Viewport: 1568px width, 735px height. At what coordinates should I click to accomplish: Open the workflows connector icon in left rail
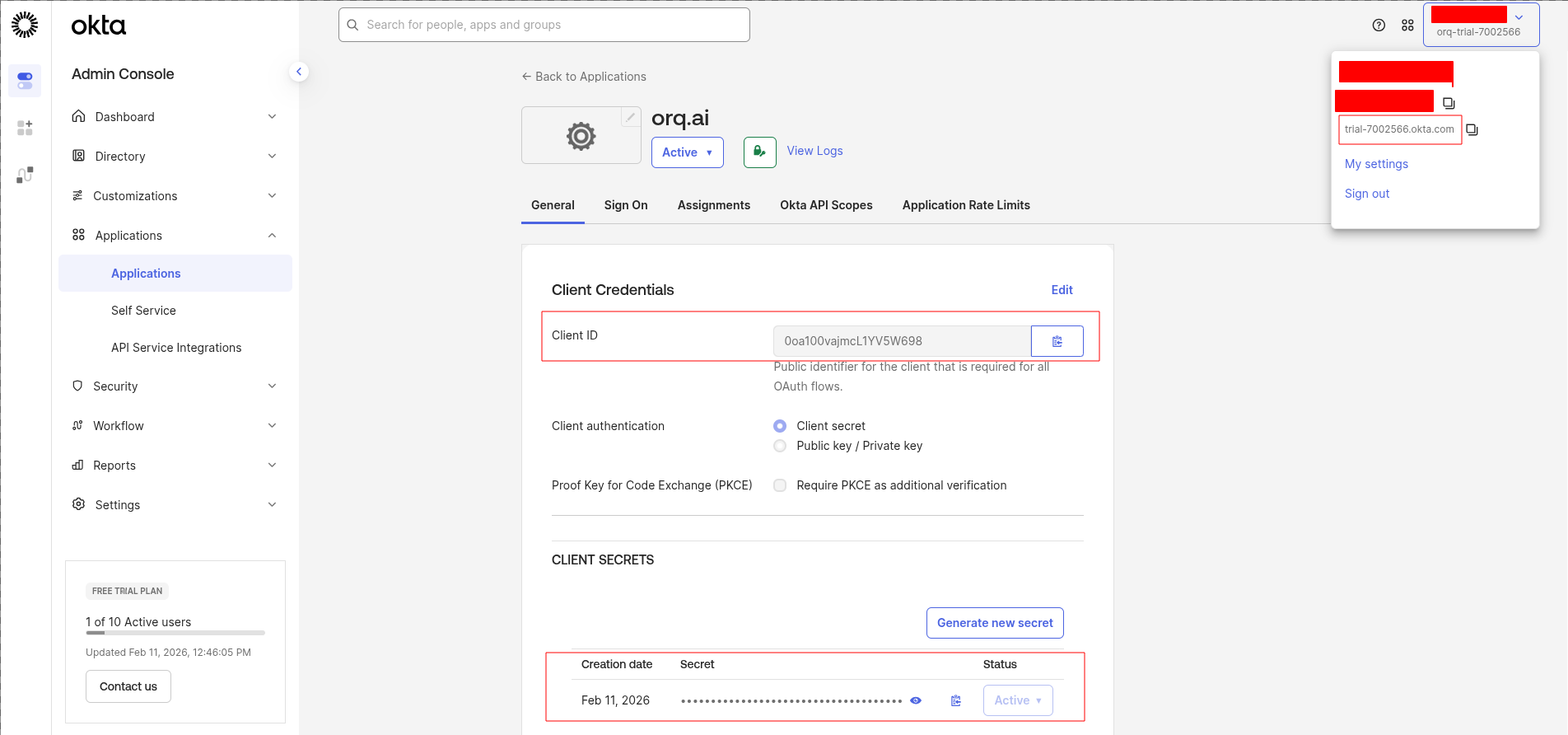(x=25, y=175)
